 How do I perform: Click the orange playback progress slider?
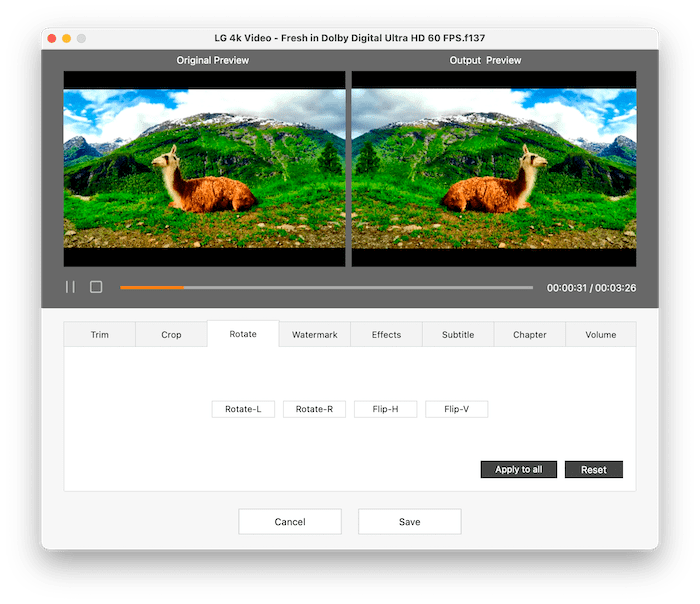(152, 288)
